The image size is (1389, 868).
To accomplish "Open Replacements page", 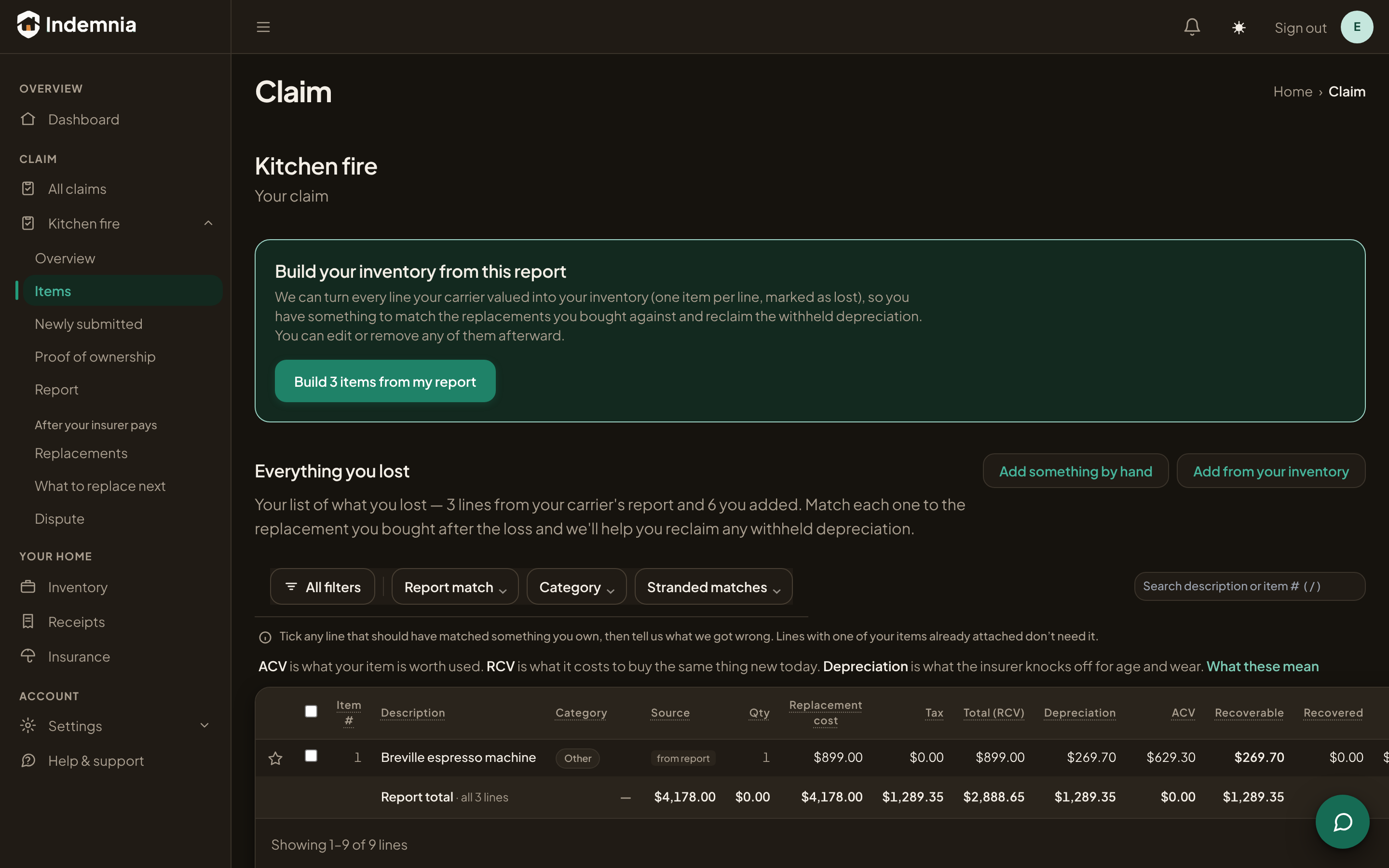I will 81,453.
